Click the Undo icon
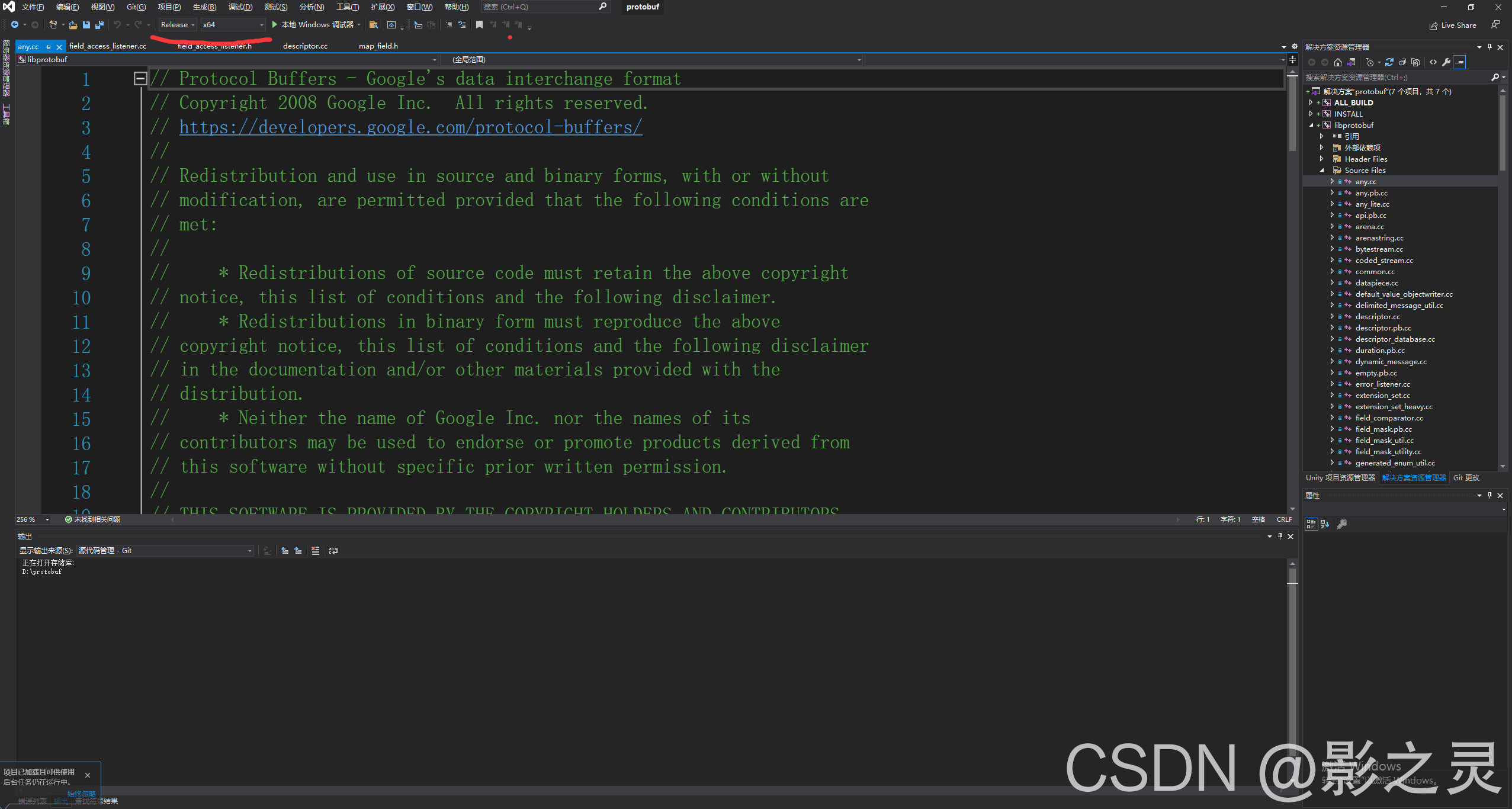 (x=117, y=25)
